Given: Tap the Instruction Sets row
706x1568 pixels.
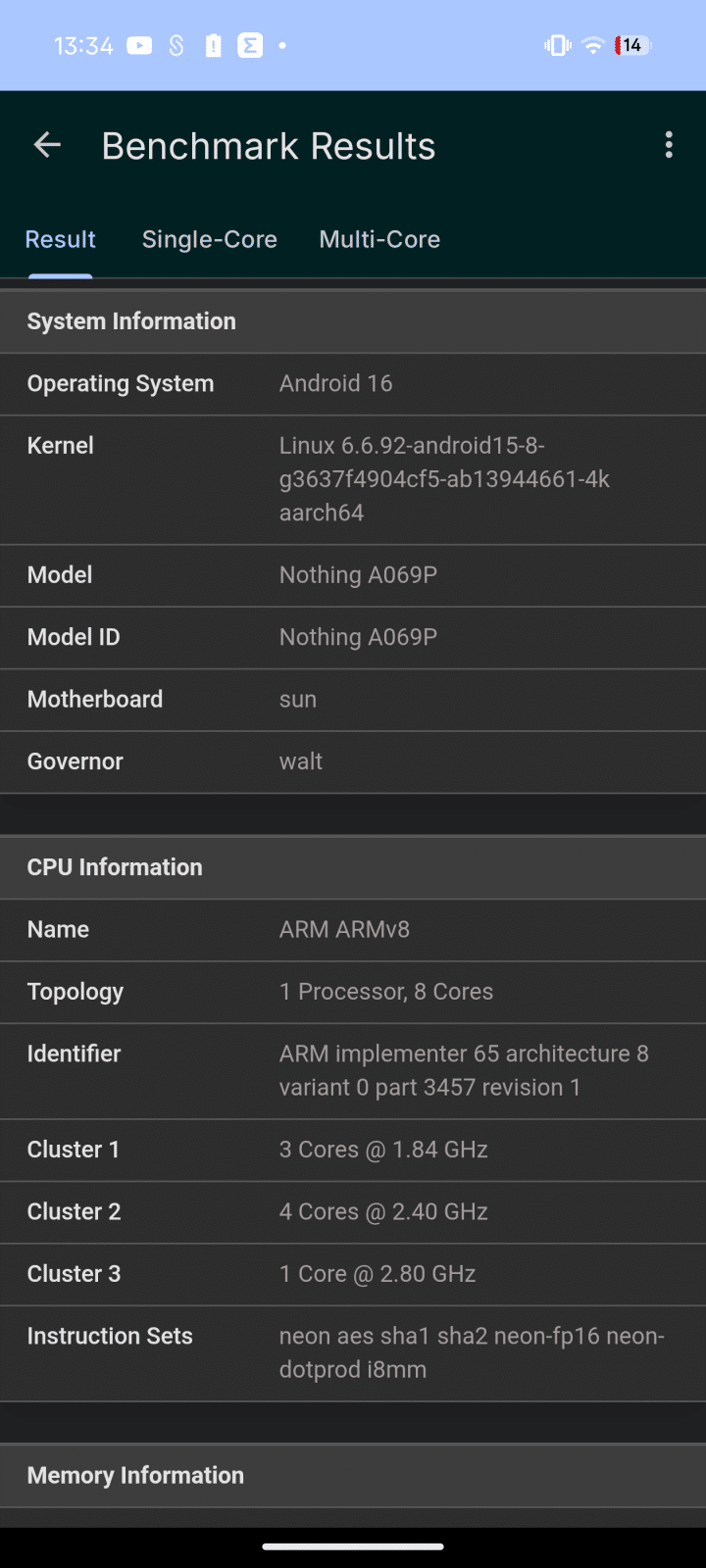Looking at the screenshot, I should 353,1352.
